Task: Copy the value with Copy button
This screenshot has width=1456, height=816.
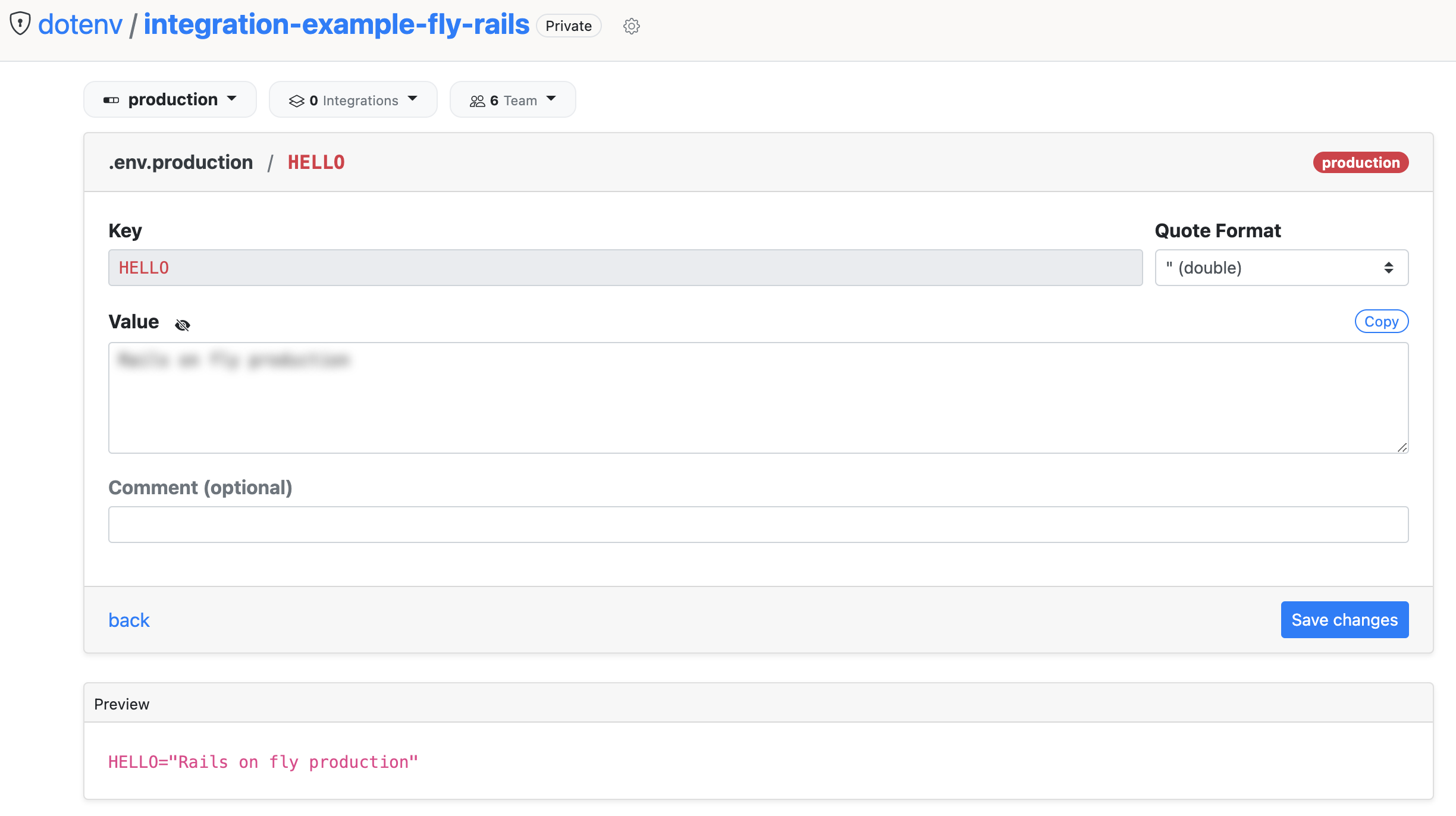Action: click(1381, 321)
